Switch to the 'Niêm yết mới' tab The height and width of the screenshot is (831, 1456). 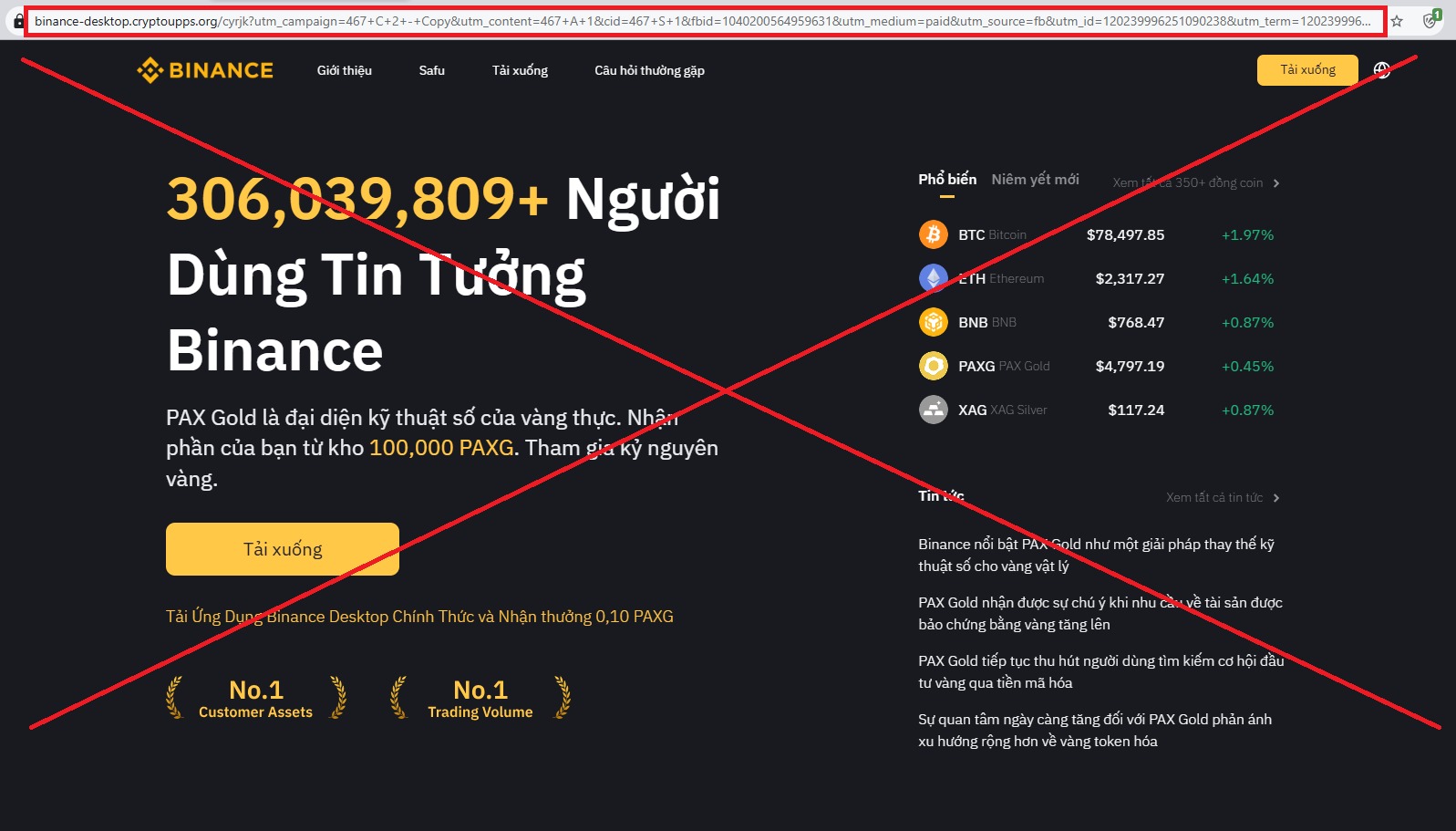pyautogui.click(x=1035, y=180)
